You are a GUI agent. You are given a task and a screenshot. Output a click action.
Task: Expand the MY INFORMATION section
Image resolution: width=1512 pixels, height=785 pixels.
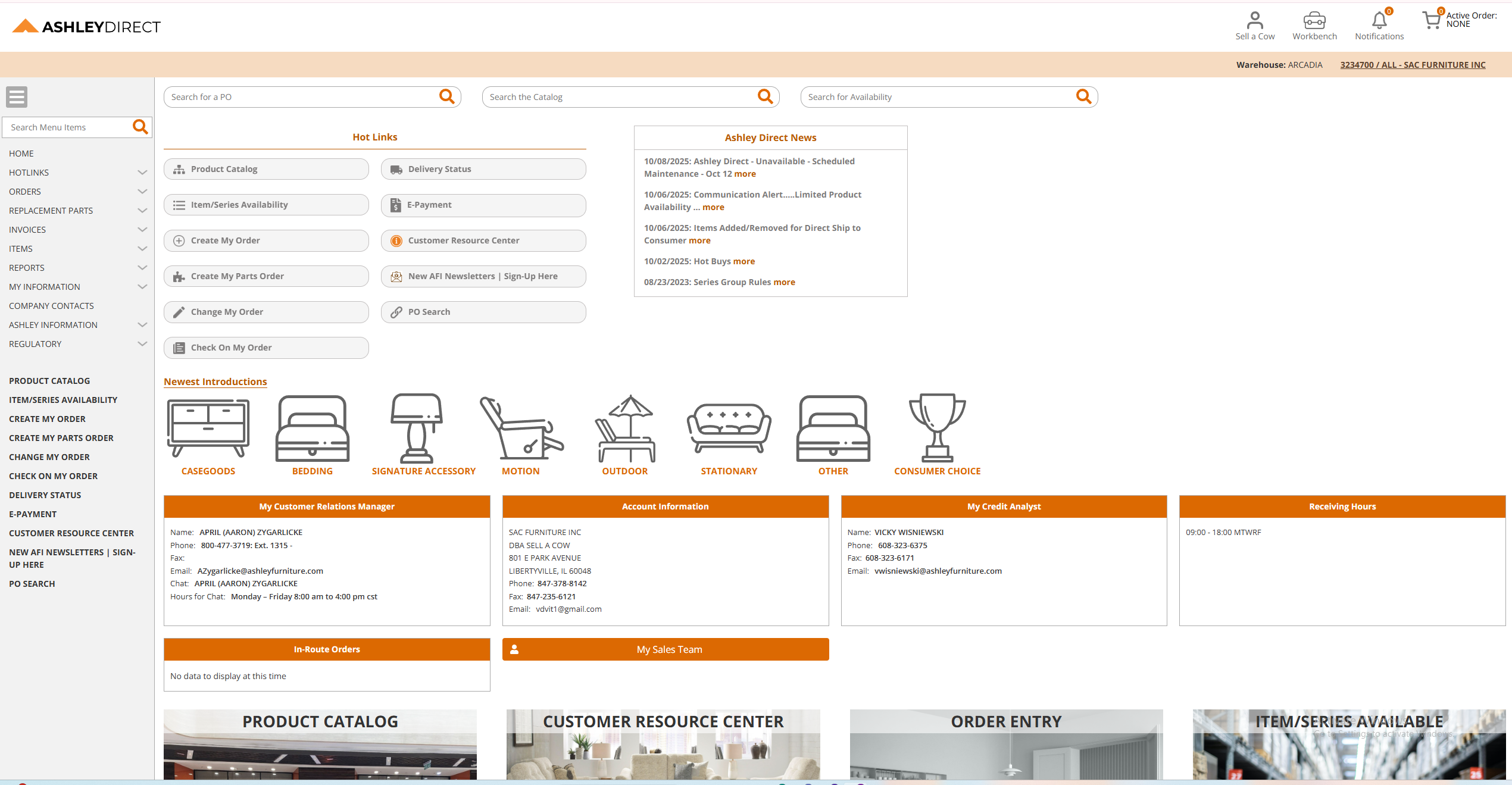pos(45,286)
